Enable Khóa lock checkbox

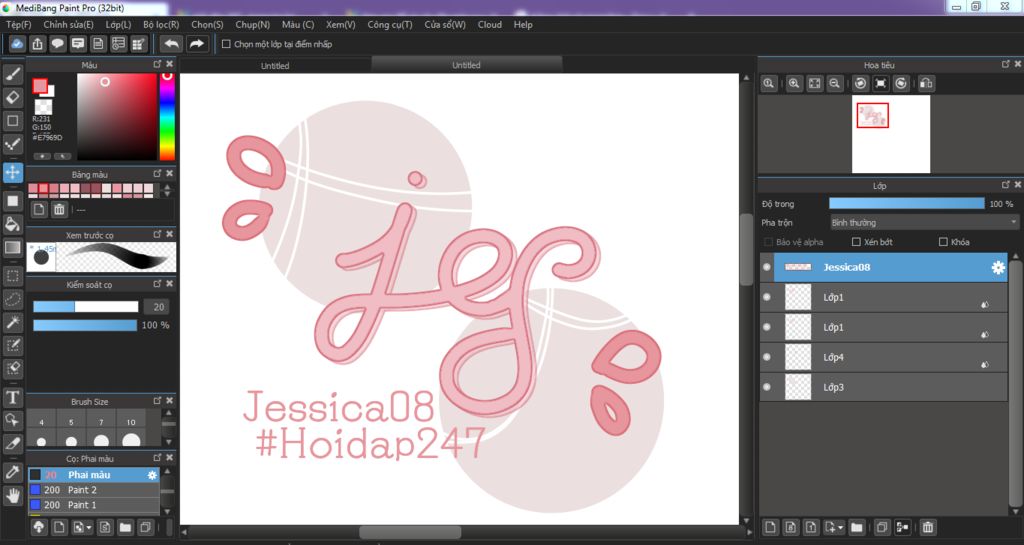click(x=943, y=242)
